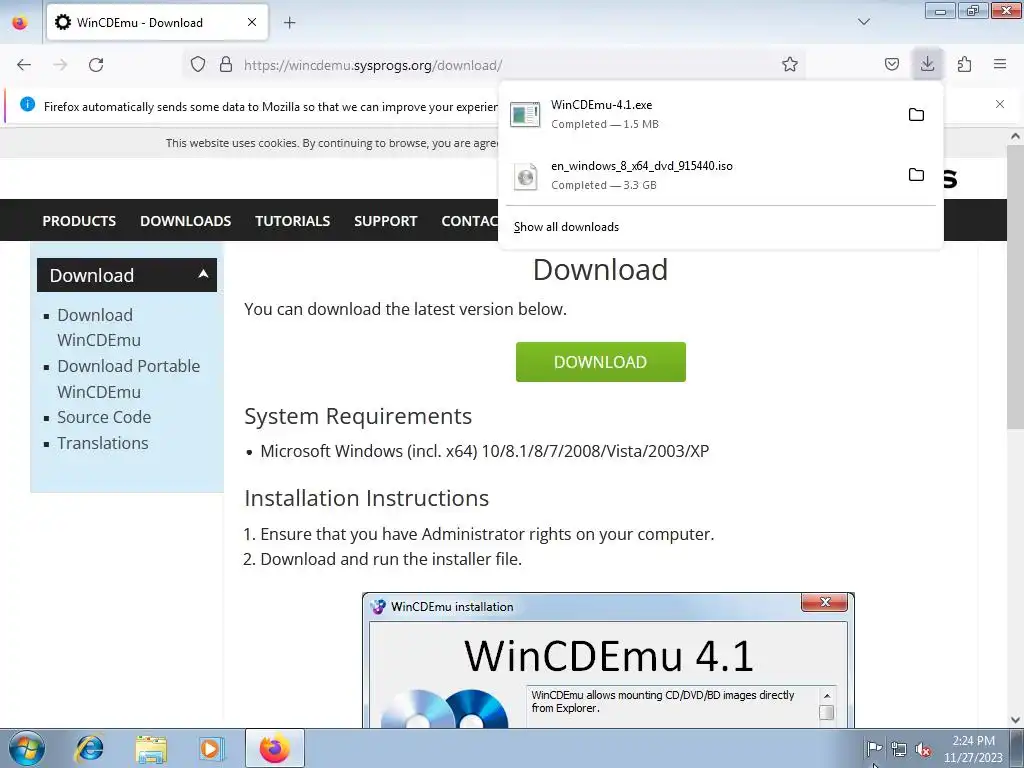The width and height of the screenshot is (1024, 768).
Task: Show WinCDEmu-4.1.exe in its folder
Action: pos(916,115)
